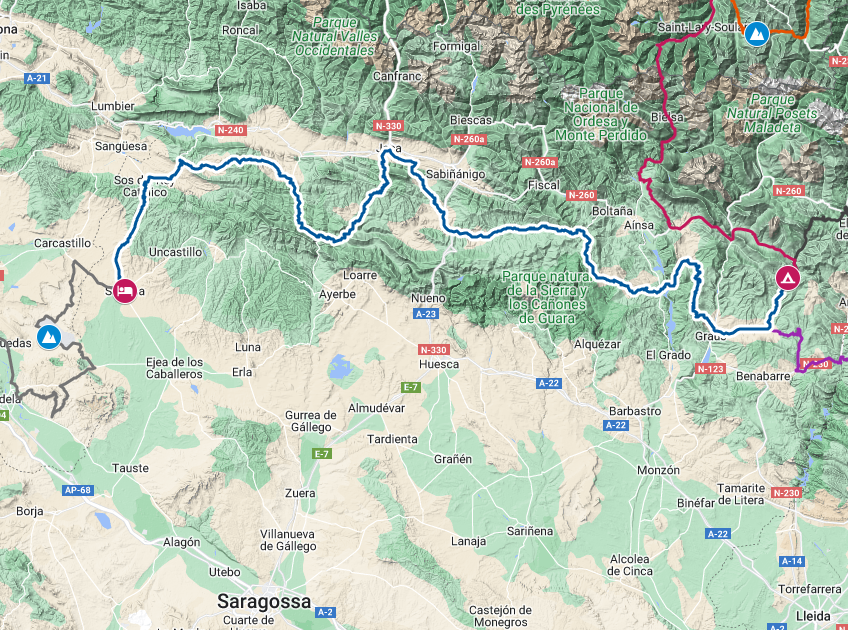The height and width of the screenshot is (630, 848).
Task: Click the A-23 highway shield near Nueno
Action: click(x=426, y=314)
